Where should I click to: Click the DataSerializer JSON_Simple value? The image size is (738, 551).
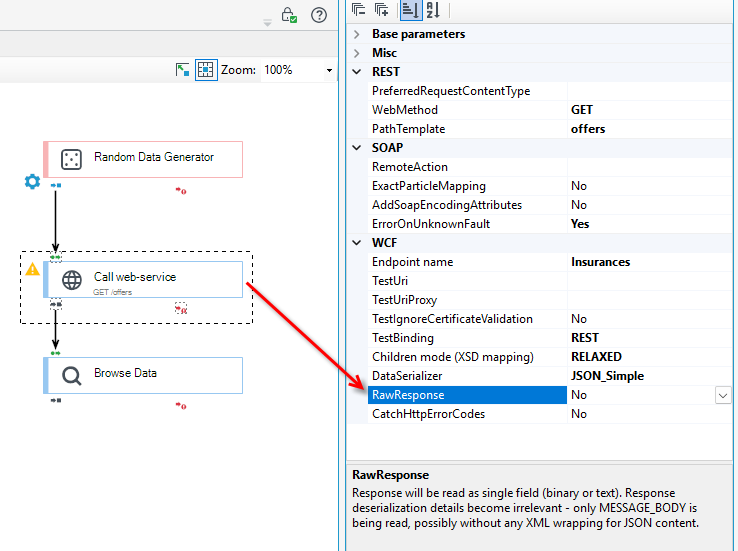tap(607, 376)
